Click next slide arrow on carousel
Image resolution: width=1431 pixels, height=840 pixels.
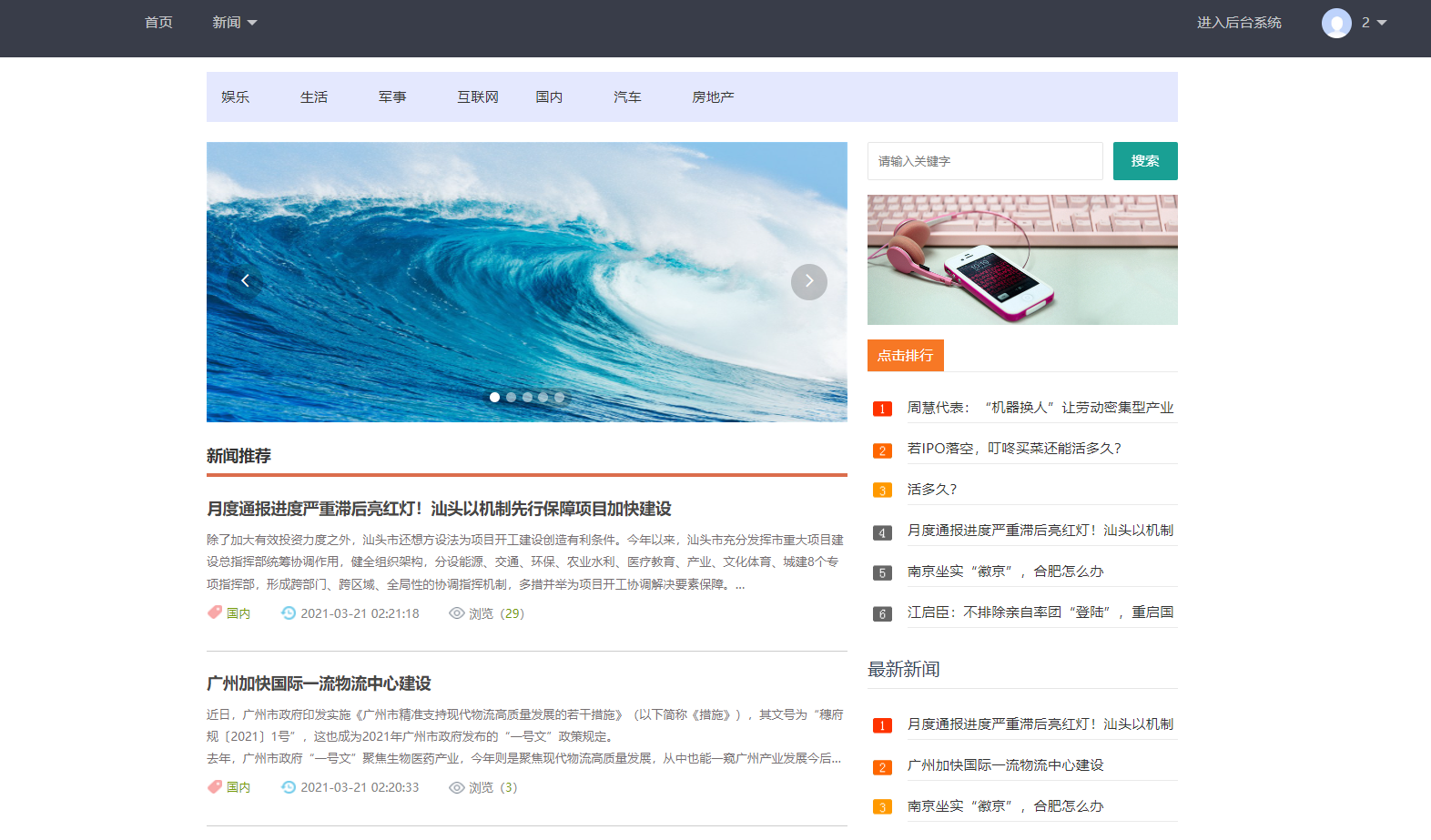coord(809,281)
